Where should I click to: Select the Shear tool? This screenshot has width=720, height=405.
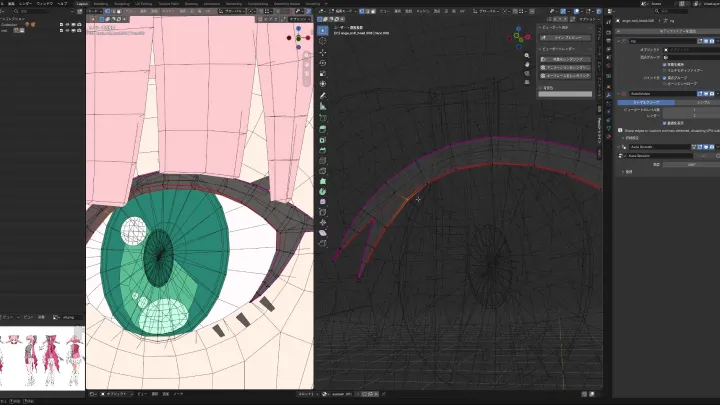[x=323, y=233]
